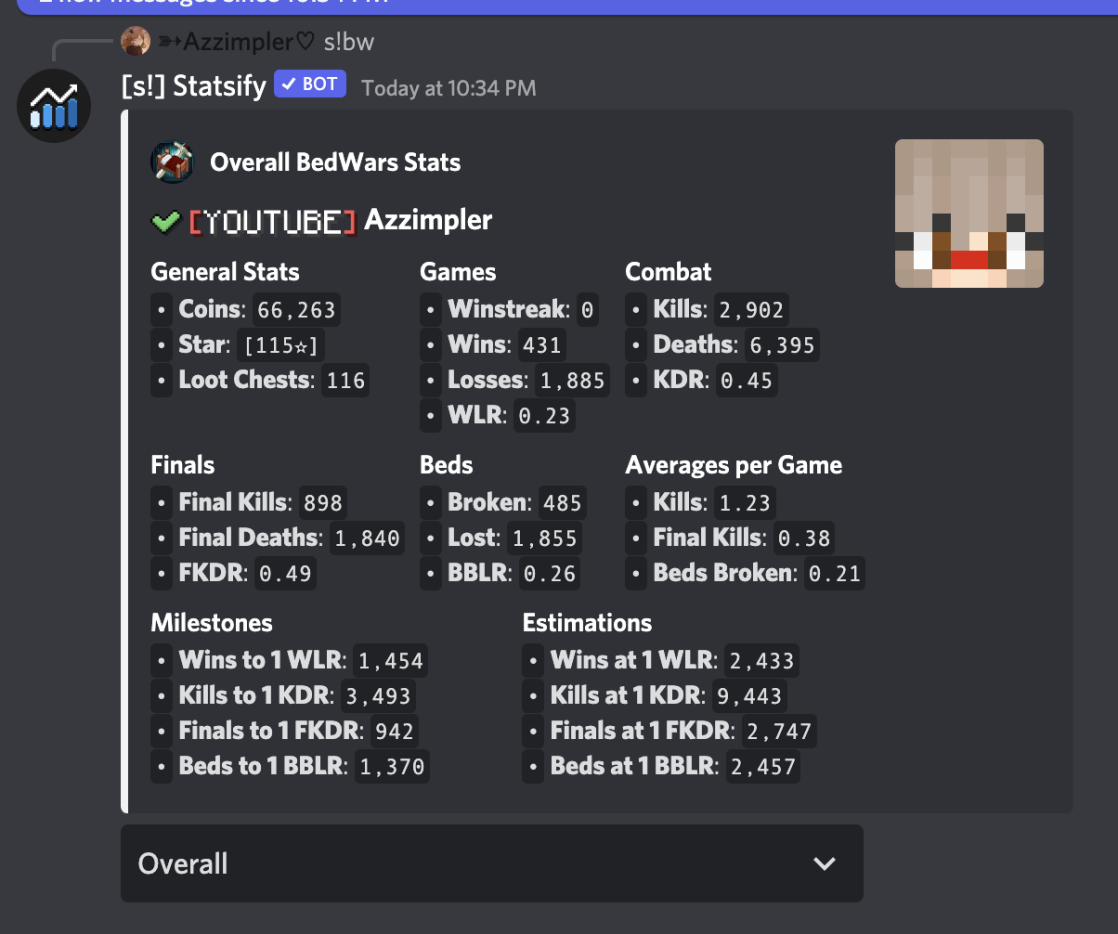Open the Statsify bot avatar

tap(53, 106)
